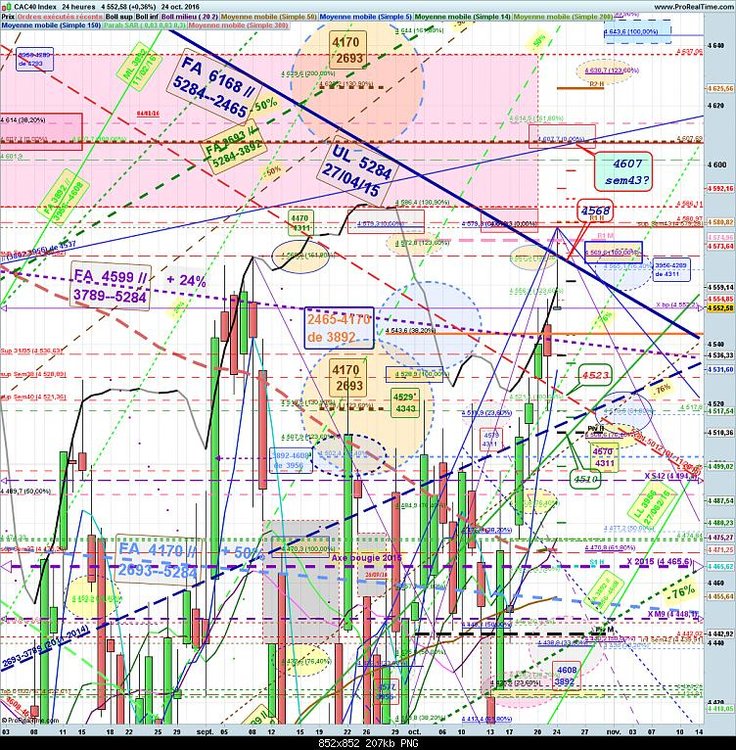Viewport: 736px width, 750px height.
Task: Click the 4607 sem43? callout box
Action: pos(624,172)
